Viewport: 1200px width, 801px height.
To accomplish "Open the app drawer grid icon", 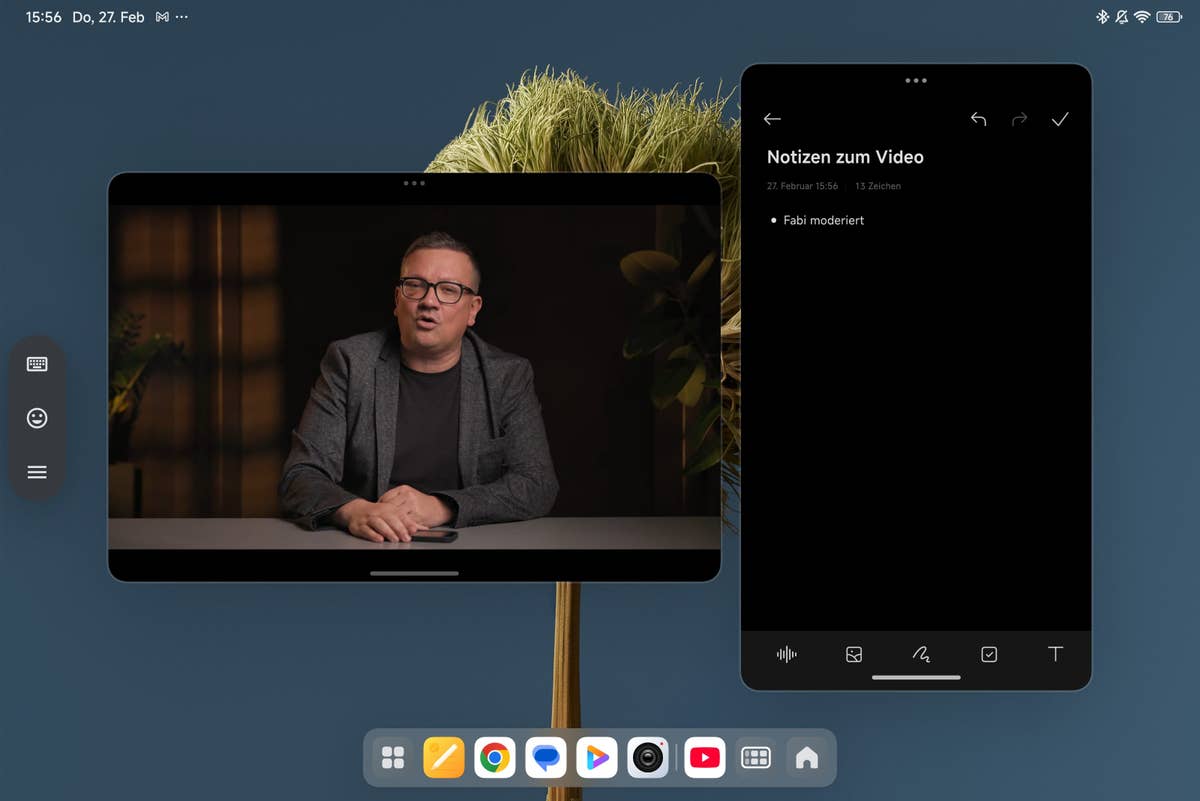I will coord(393,758).
